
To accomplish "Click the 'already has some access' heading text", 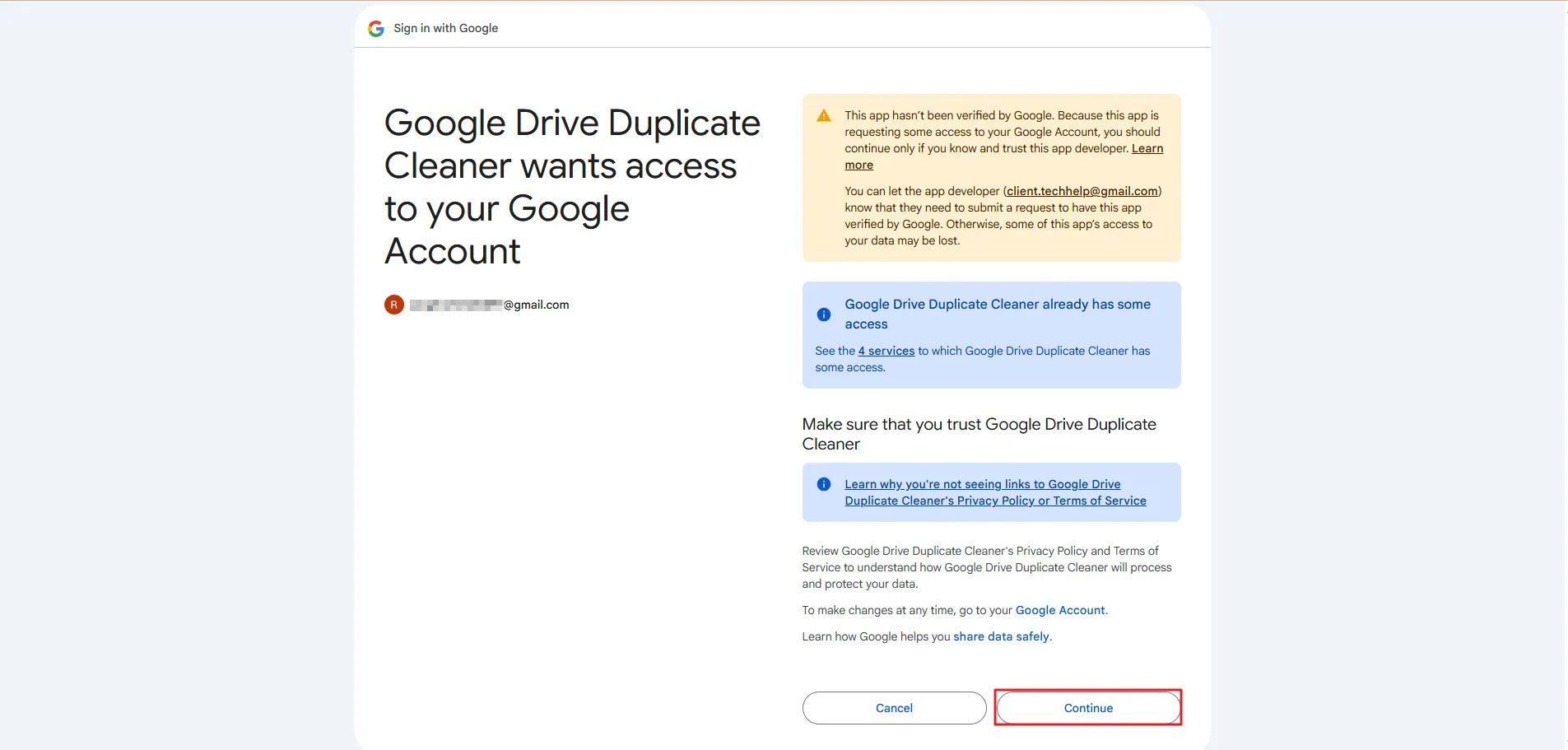I will coord(998,314).
